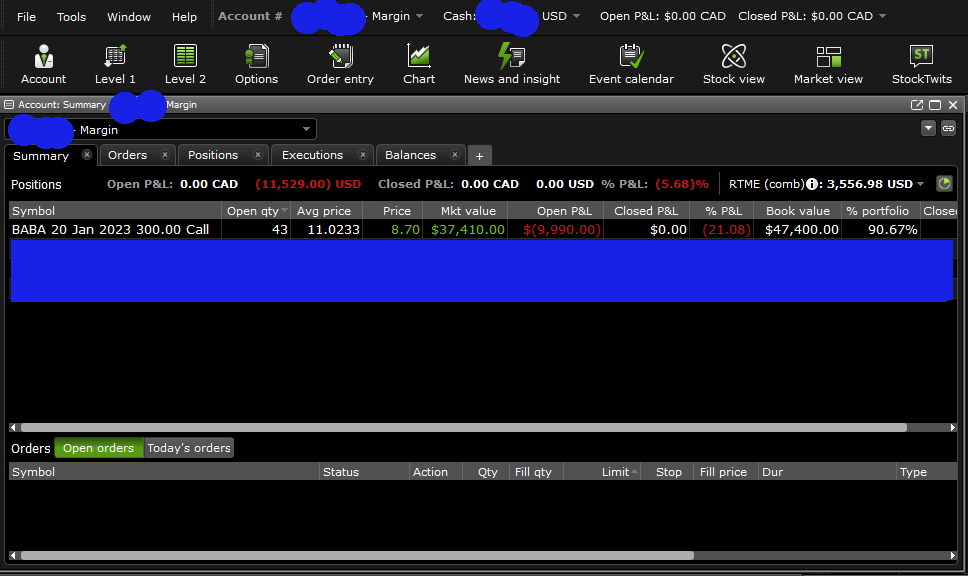Image resolution: width=968 pixels, height=576 pixels.
Task: Open a new Chart window
Action: pos(419,63)
